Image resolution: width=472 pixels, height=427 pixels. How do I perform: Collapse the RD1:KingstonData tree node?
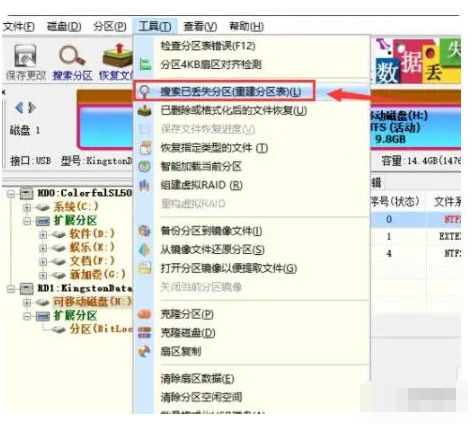click(x=11, y=289)
